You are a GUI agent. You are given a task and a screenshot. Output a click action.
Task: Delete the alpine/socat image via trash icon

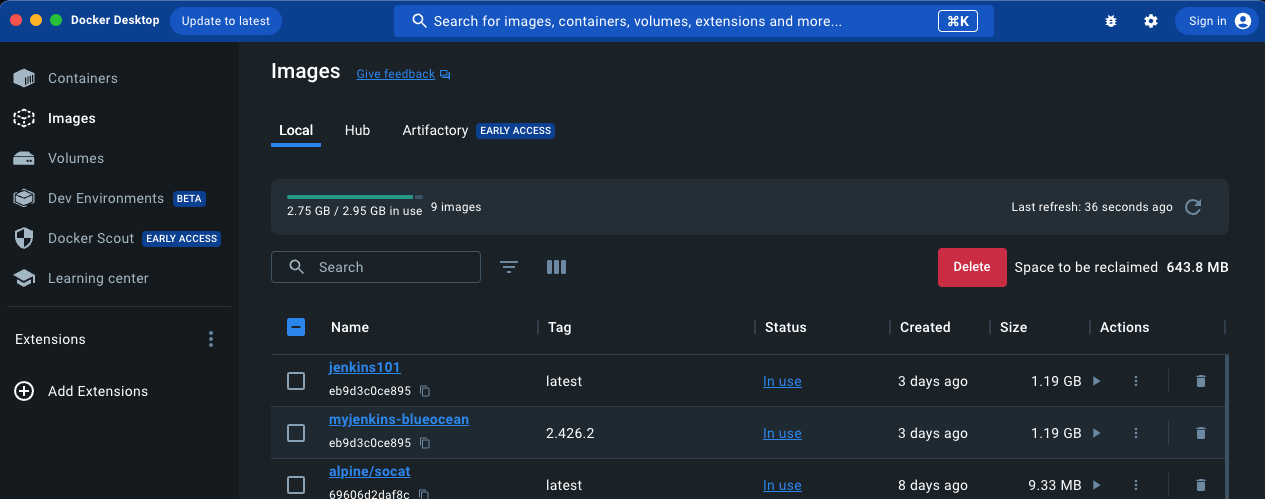tap(1201, 485)
